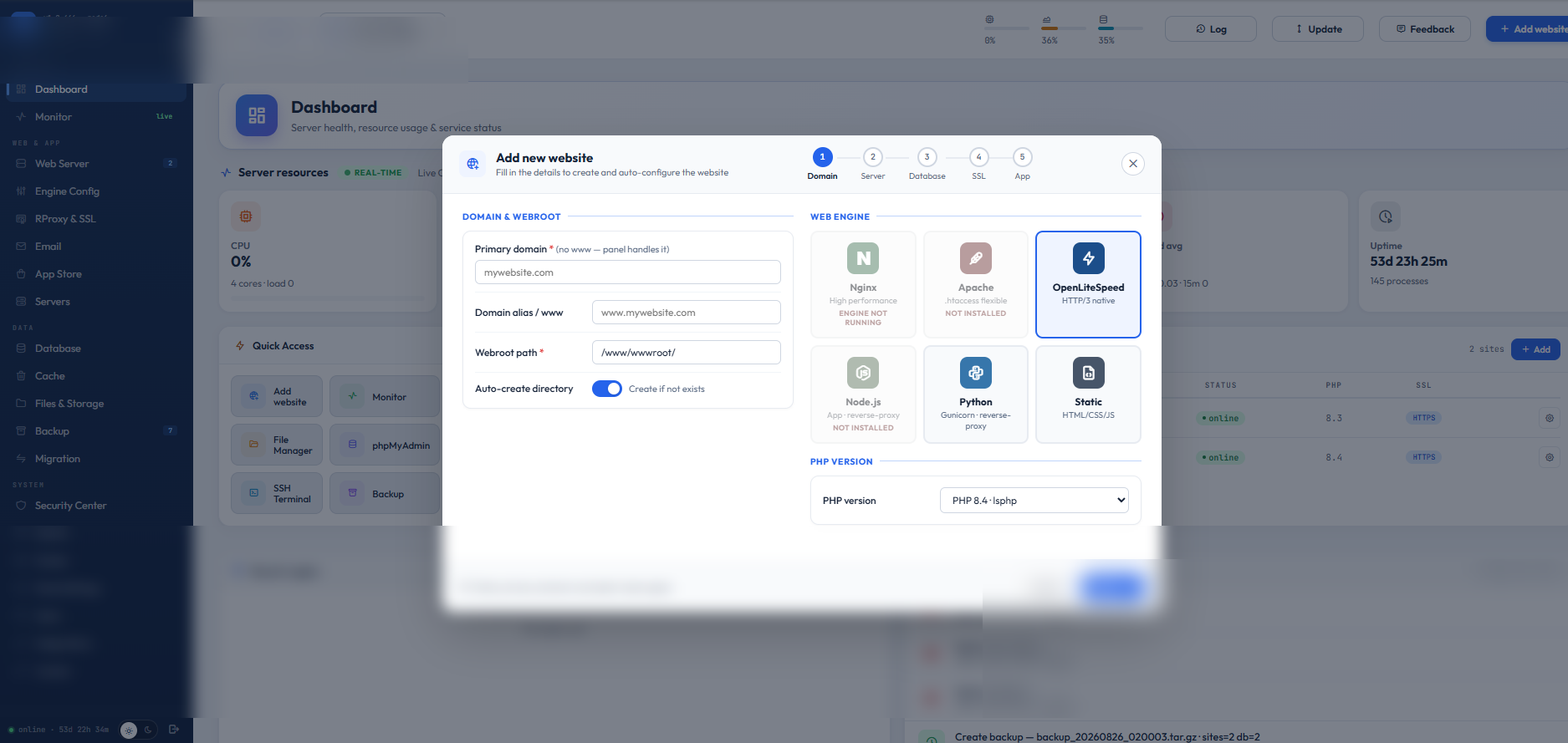Image resolution: width=1568 pixels, height=743 pixels.
Task: Click the chip icon on the CPU card
Action: pos(246,216)
